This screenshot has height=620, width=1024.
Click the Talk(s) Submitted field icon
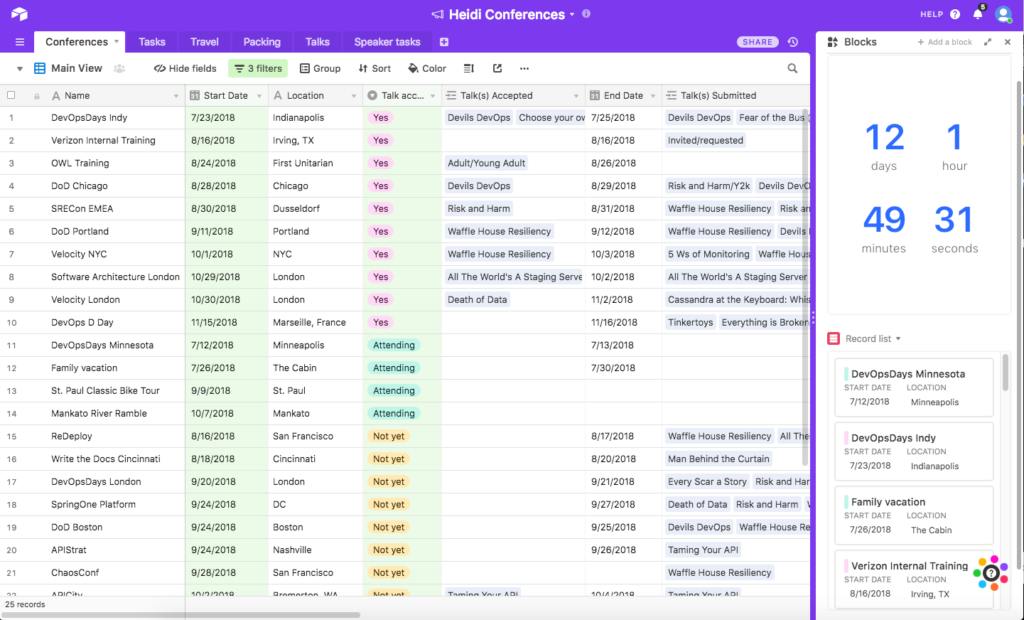(x=671, y=95)
